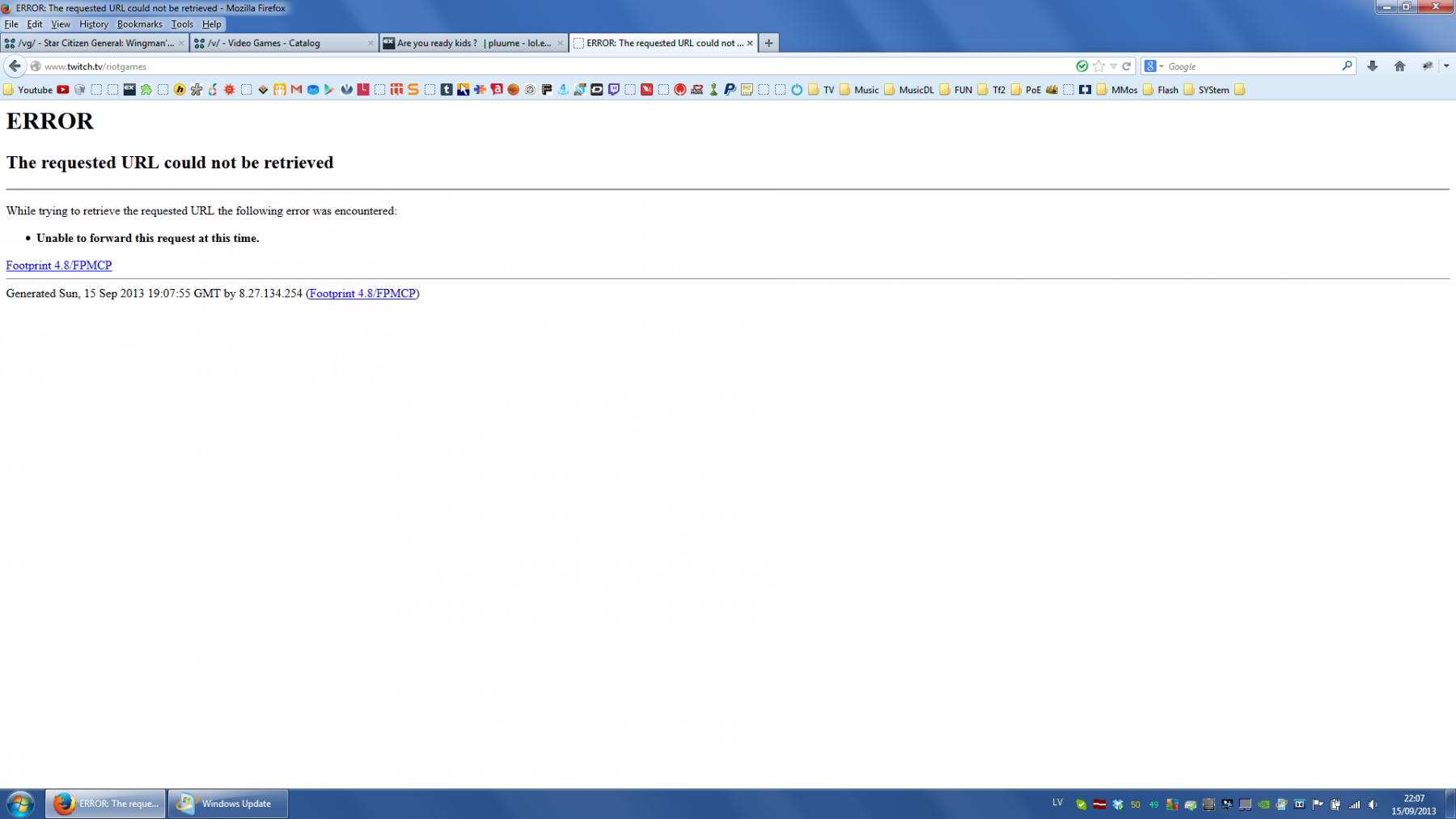Expand the search engine selector dropdown
This screenshot has width=1456, height=819.
pos(1153,66)
